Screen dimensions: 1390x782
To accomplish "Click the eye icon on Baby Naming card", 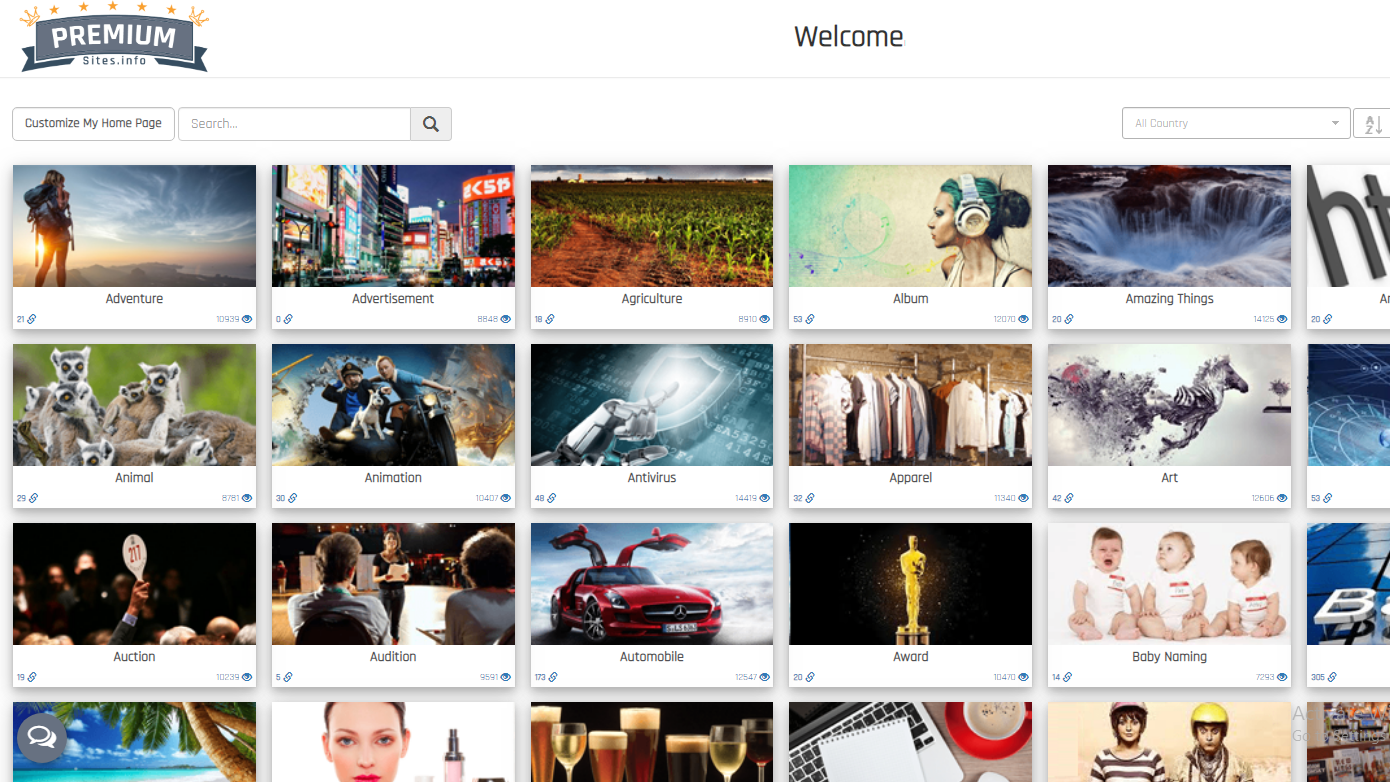I will click(x=1282, y=677).
